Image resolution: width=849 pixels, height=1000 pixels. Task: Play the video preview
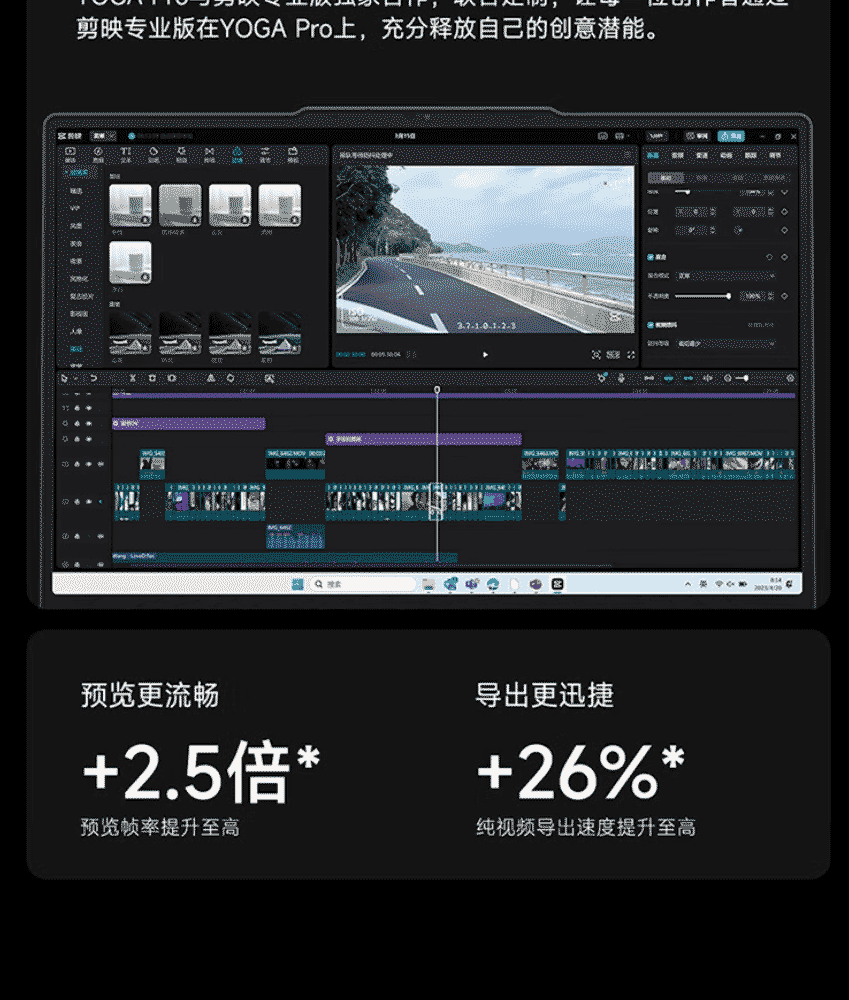tap(485, 355)
